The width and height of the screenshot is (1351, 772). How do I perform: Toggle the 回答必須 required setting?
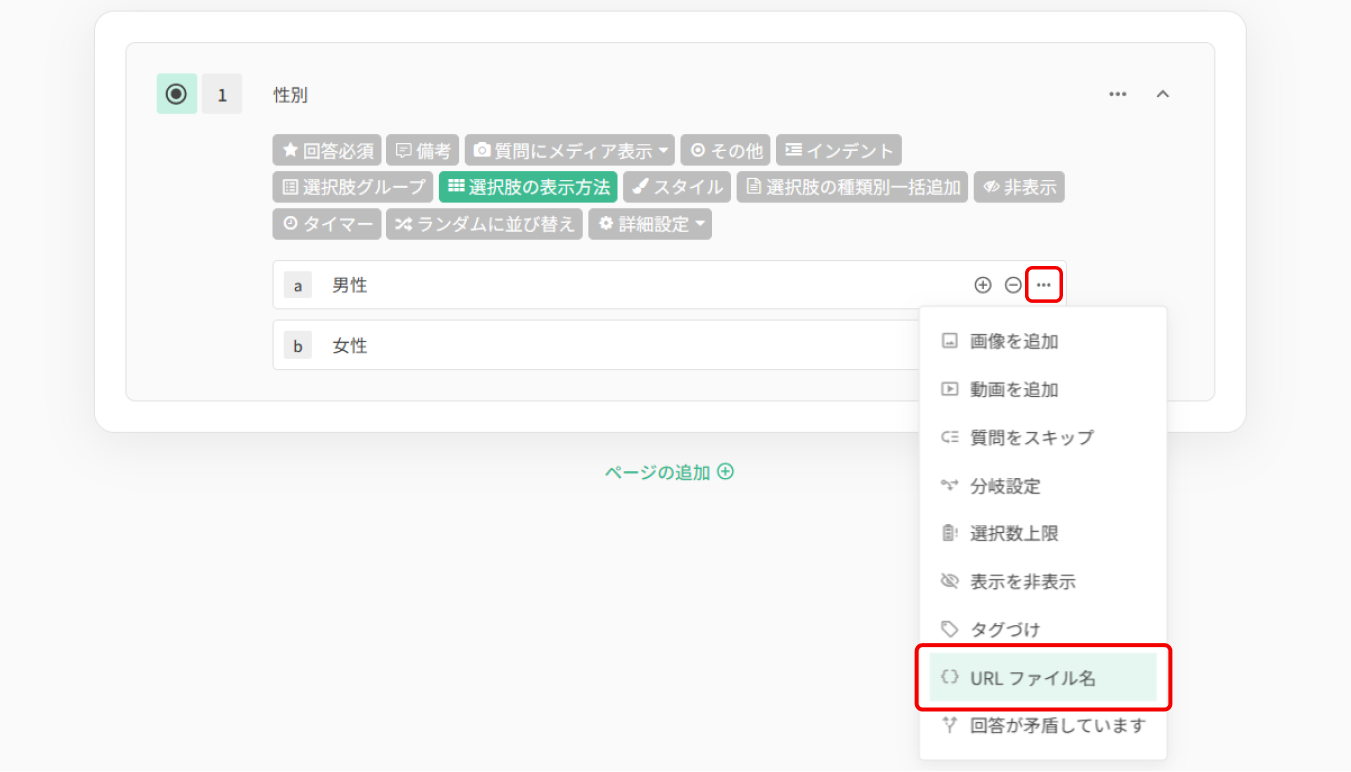pos(327,151)
